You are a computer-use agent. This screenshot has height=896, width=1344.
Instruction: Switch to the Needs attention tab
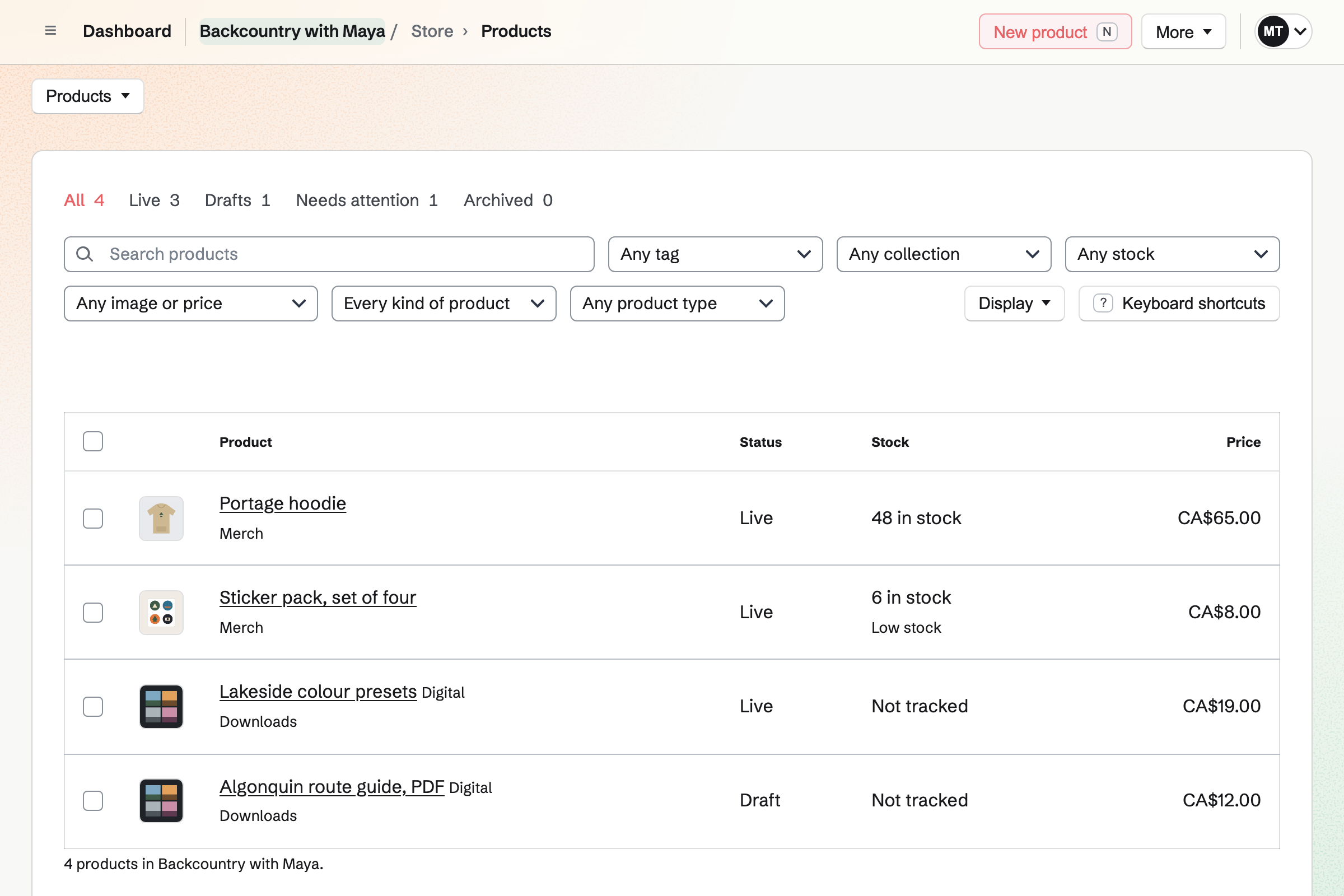pyautogui.click(x=367, y=200)
